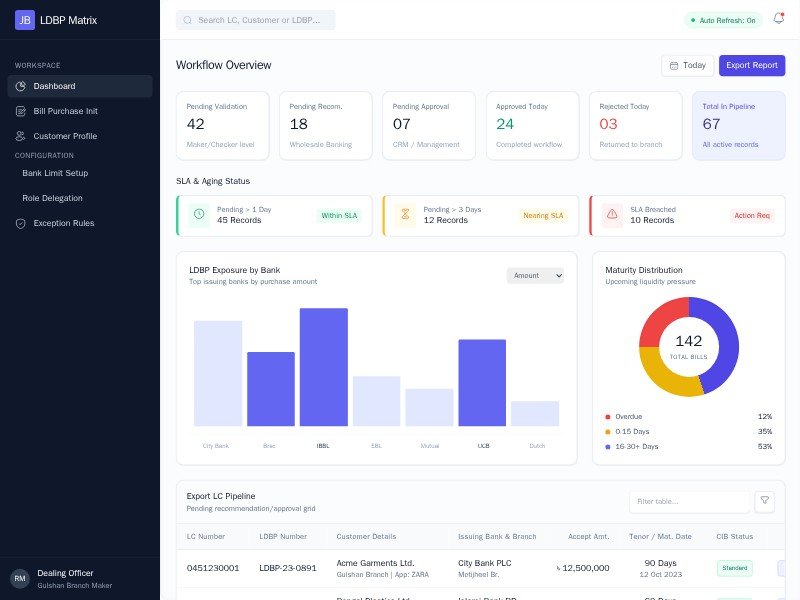Click the JB logo in sidebar
This screenshot has width=800, height=600.
[x=25, y=19]
